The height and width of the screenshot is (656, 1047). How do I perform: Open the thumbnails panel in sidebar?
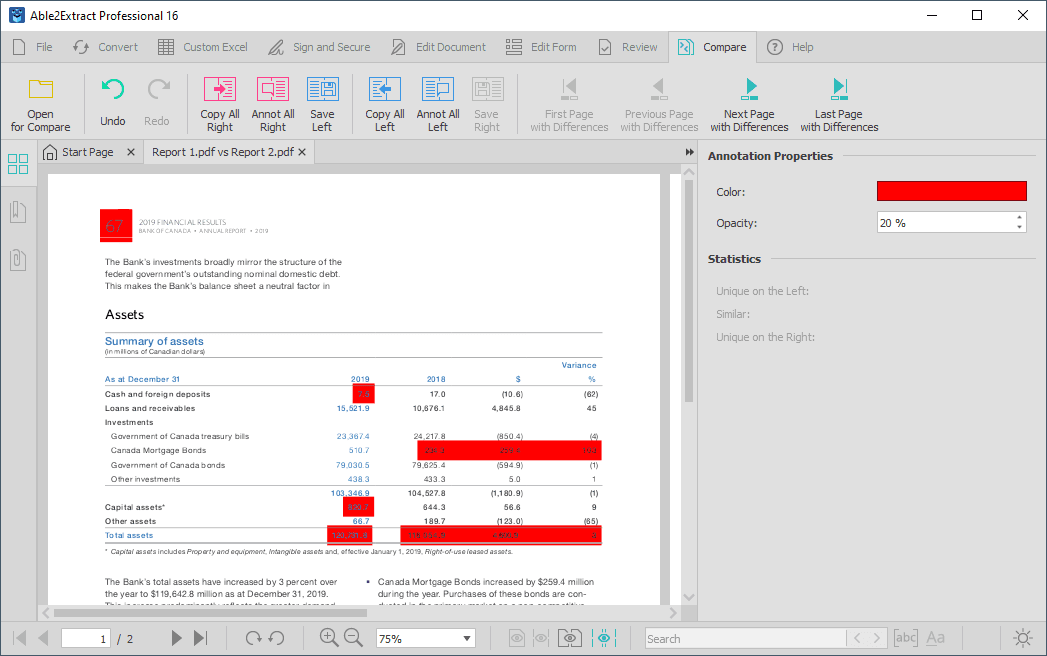point(18,164)
